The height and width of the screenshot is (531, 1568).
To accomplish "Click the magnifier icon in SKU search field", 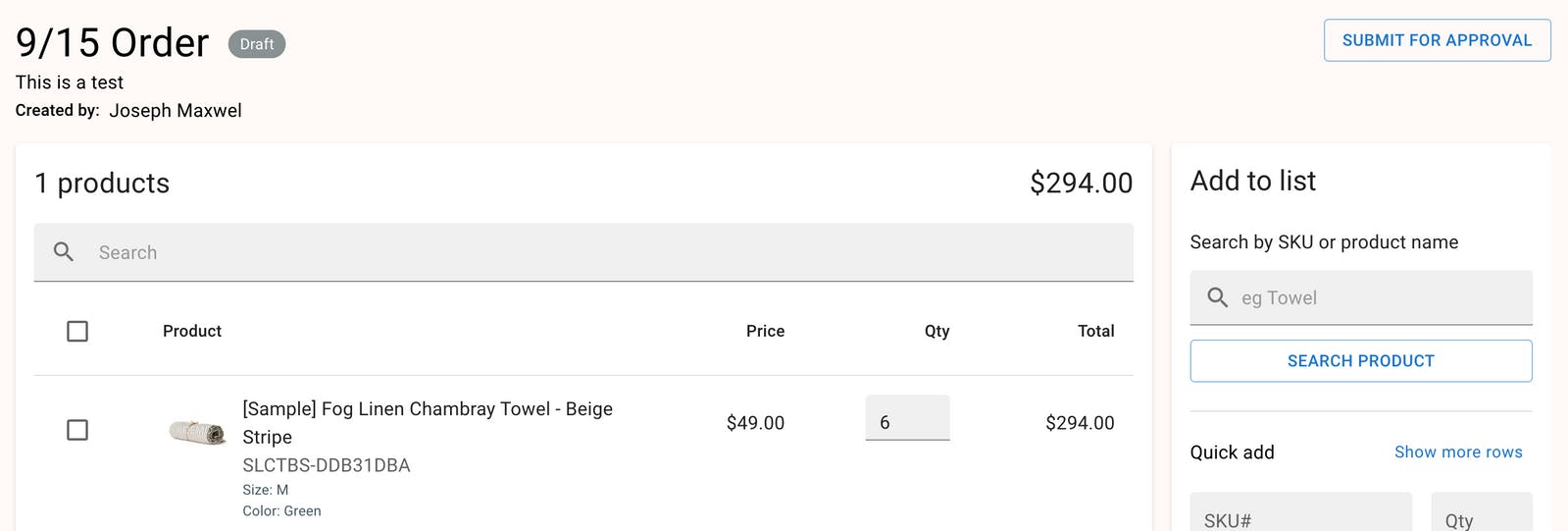I will (1217, 297).
